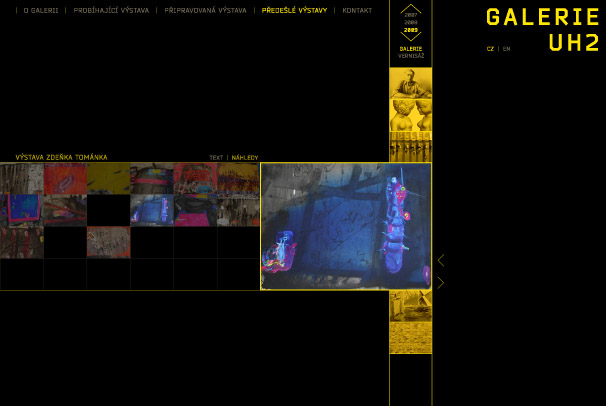606x406 pixels.
Task: Click the Galerie UH2 logo
Action: 543,29
